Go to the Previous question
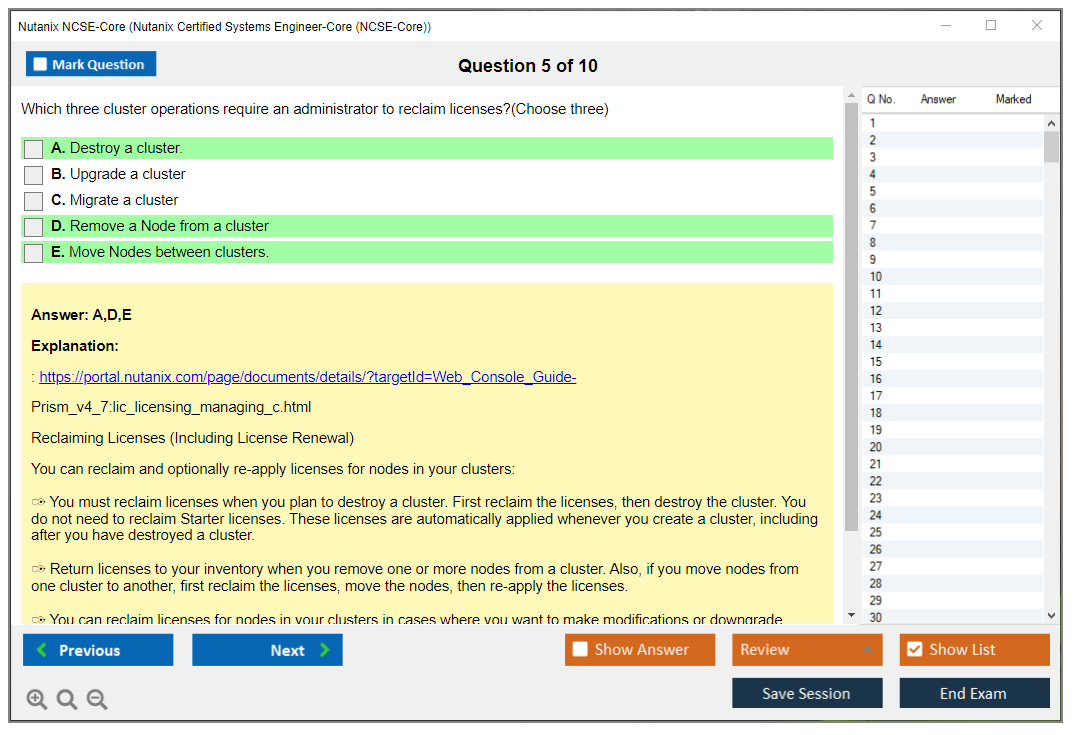 pyautogui.click(x=98, y=650)
